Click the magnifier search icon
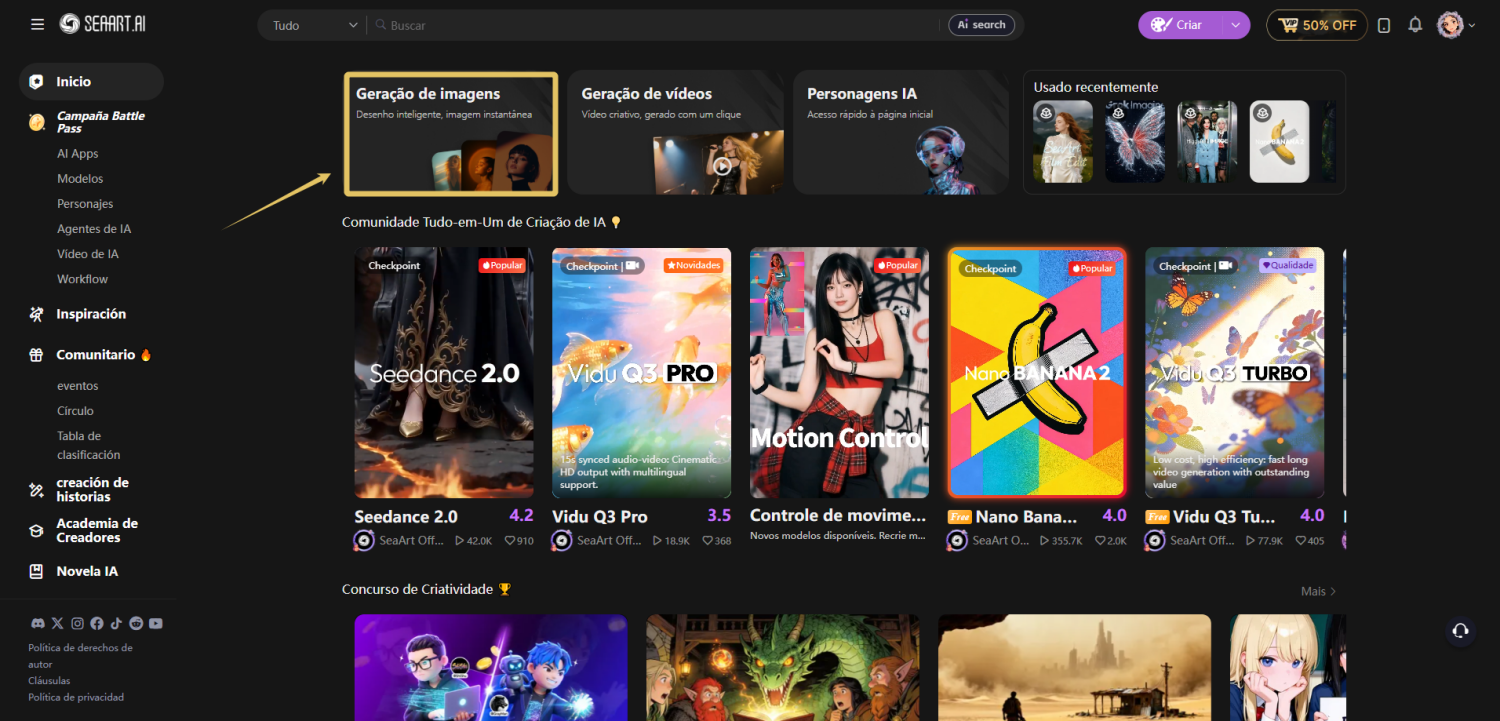 (380, 25)
